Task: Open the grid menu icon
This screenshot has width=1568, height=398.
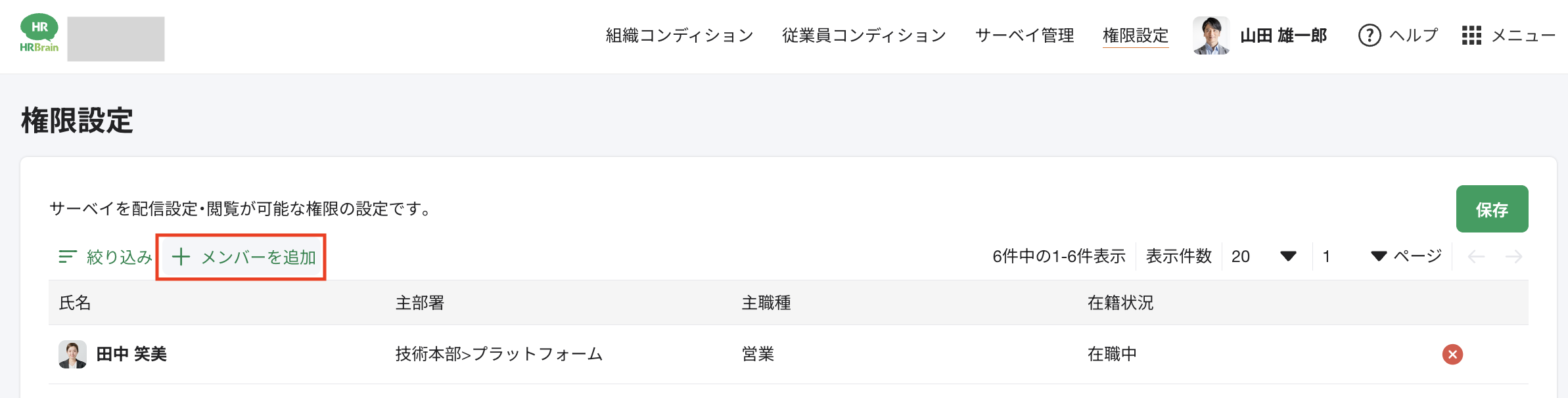Action: tap(1471, 35)
